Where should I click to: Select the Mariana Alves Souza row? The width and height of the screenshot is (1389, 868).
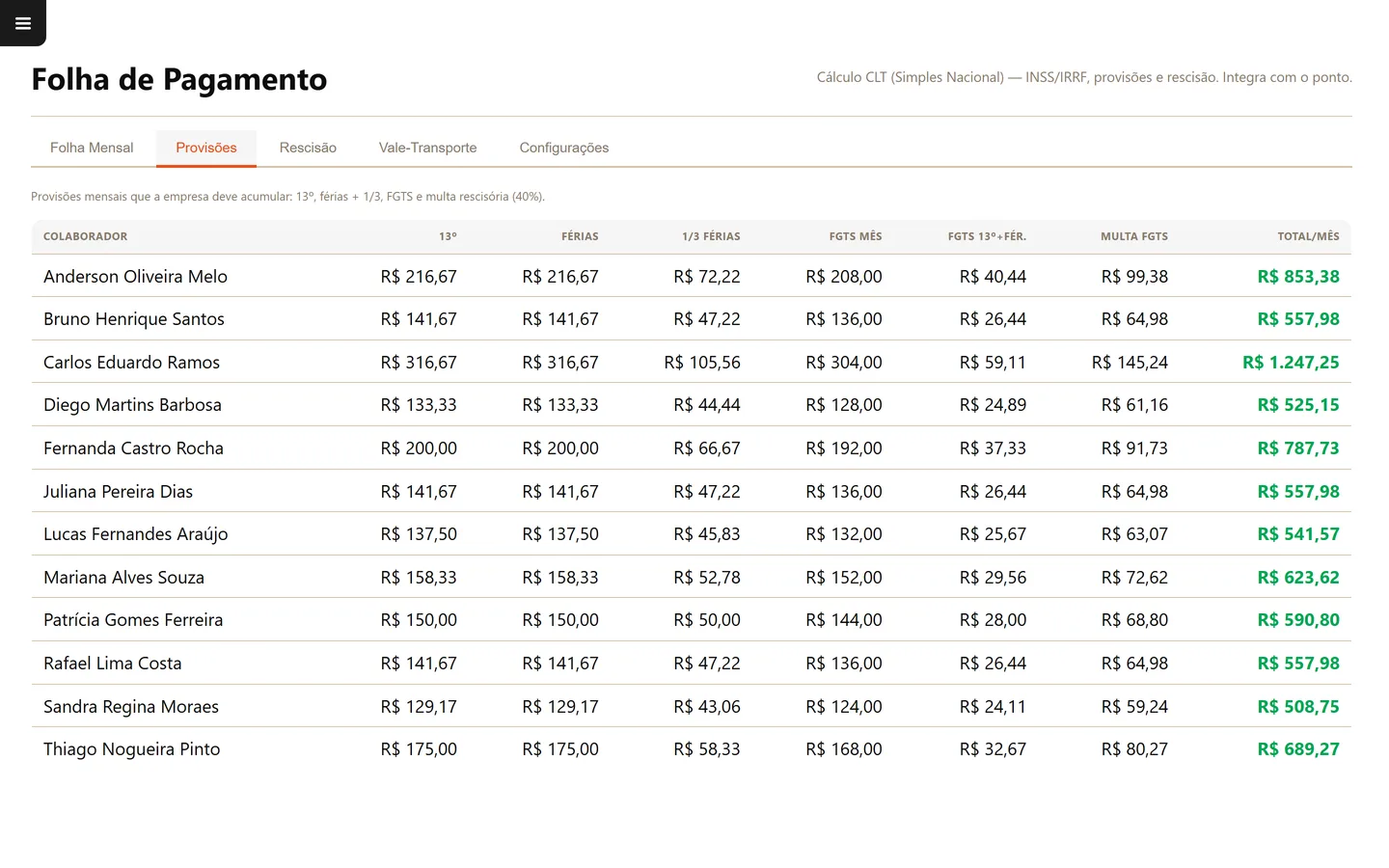pyautogui.click(x=691, y=577)
